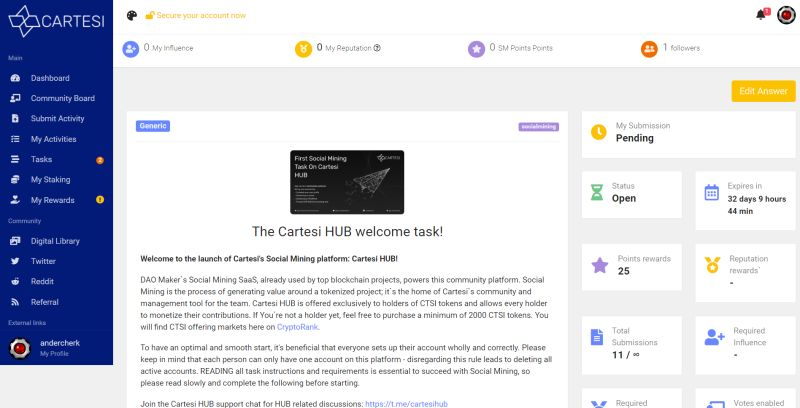Click the Points rewards star icon

tap(599, 265)
